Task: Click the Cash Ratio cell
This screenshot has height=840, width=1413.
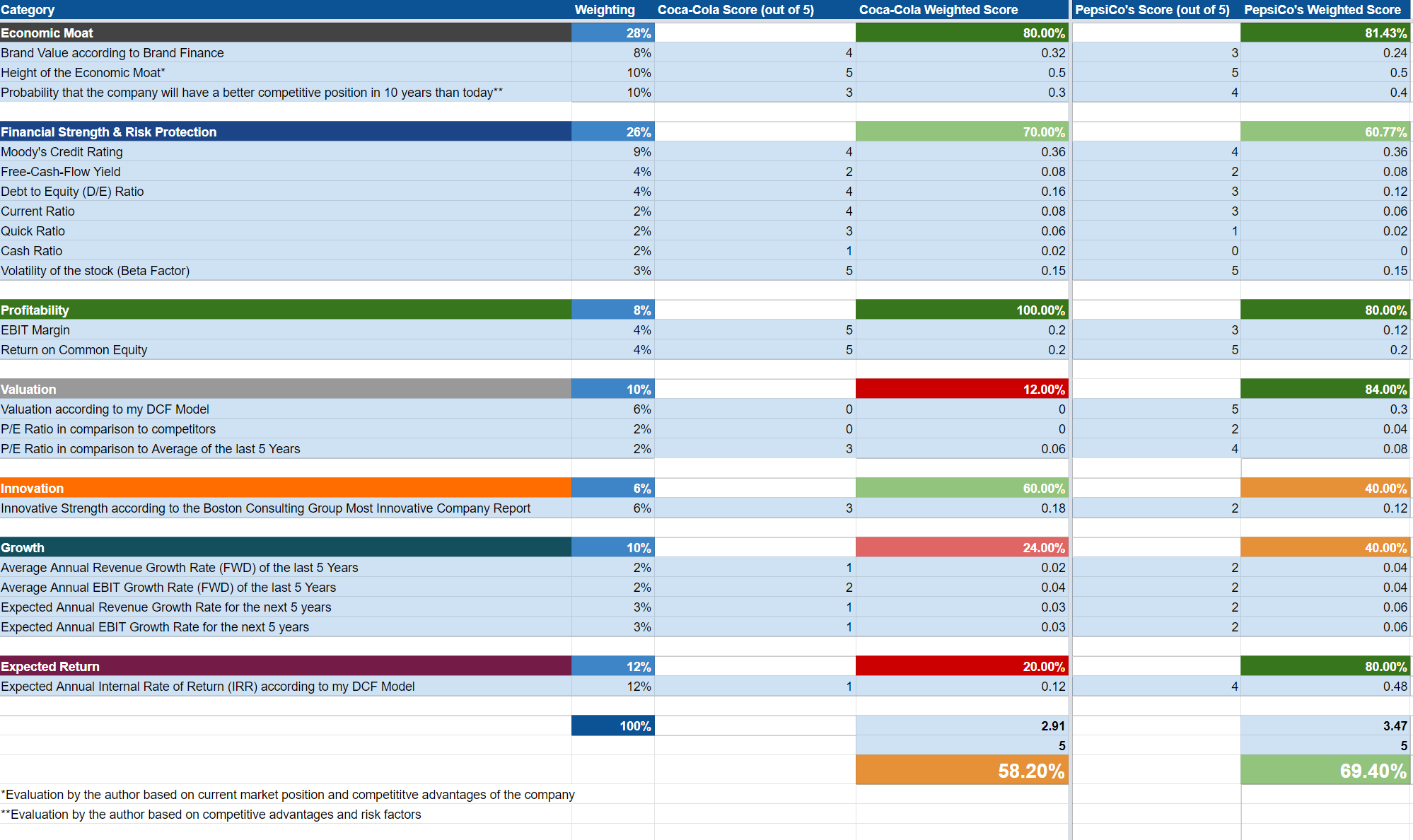Action: click(x=286, y=250)
